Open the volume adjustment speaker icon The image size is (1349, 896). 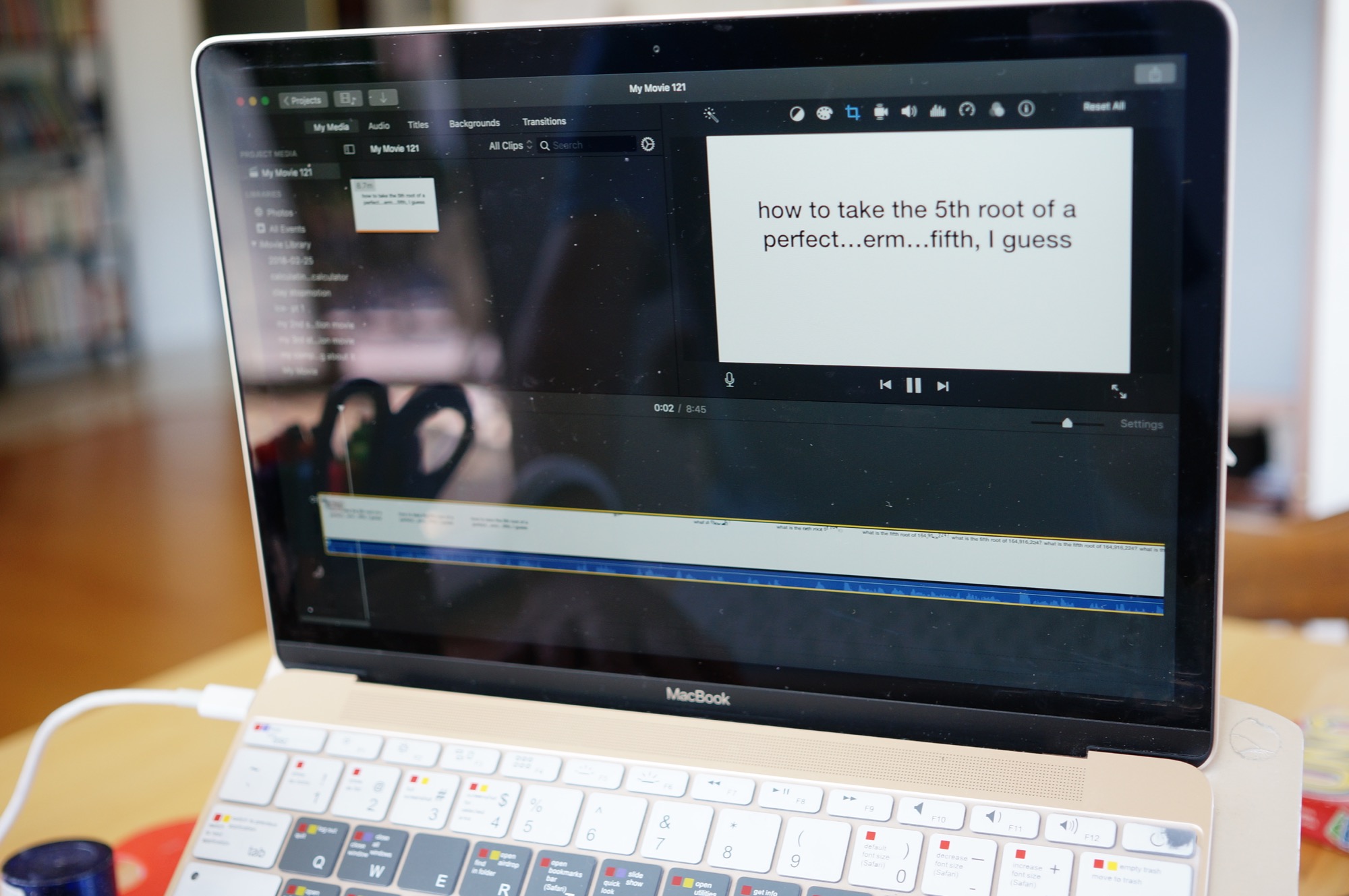tap(909, 111)
